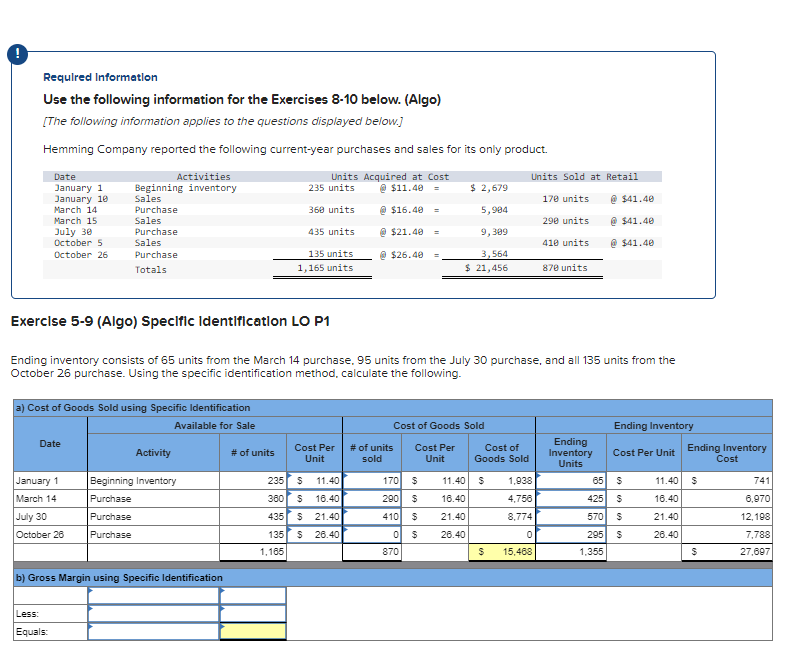Click ending inventory cost 12,198
Image resolution: width=802 pixels, height=652 pixels.
click(x=727, y=516)
